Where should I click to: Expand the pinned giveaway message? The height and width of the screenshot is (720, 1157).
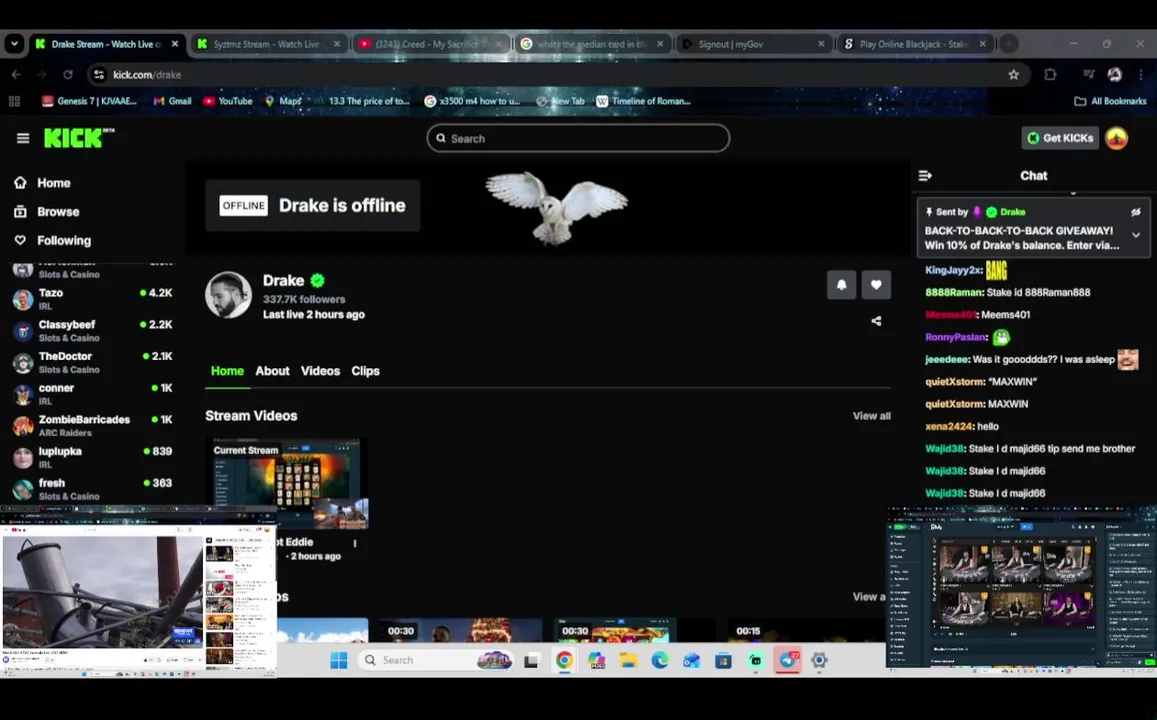tap(1136, 235)
